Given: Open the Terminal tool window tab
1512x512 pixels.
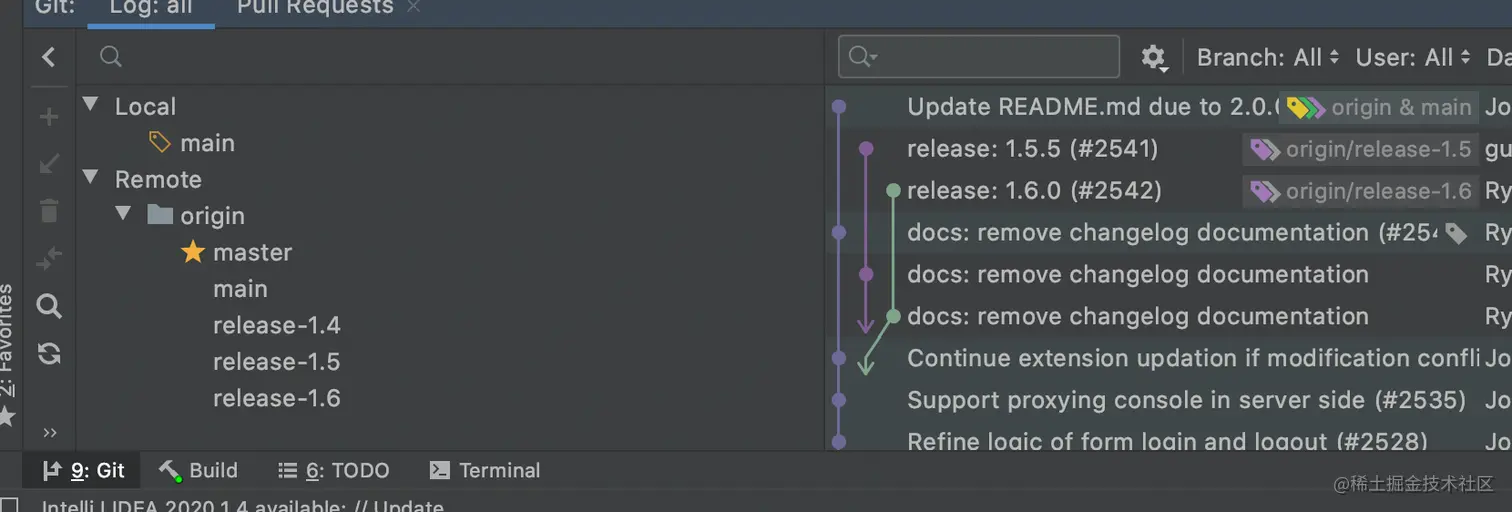Looking at the screenshot, I should [485, 470].
